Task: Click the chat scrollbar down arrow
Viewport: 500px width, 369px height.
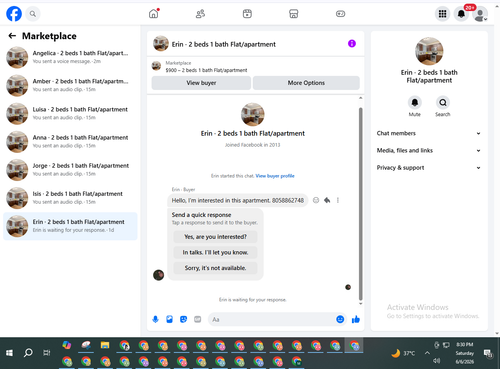Action: pos(360,304)
